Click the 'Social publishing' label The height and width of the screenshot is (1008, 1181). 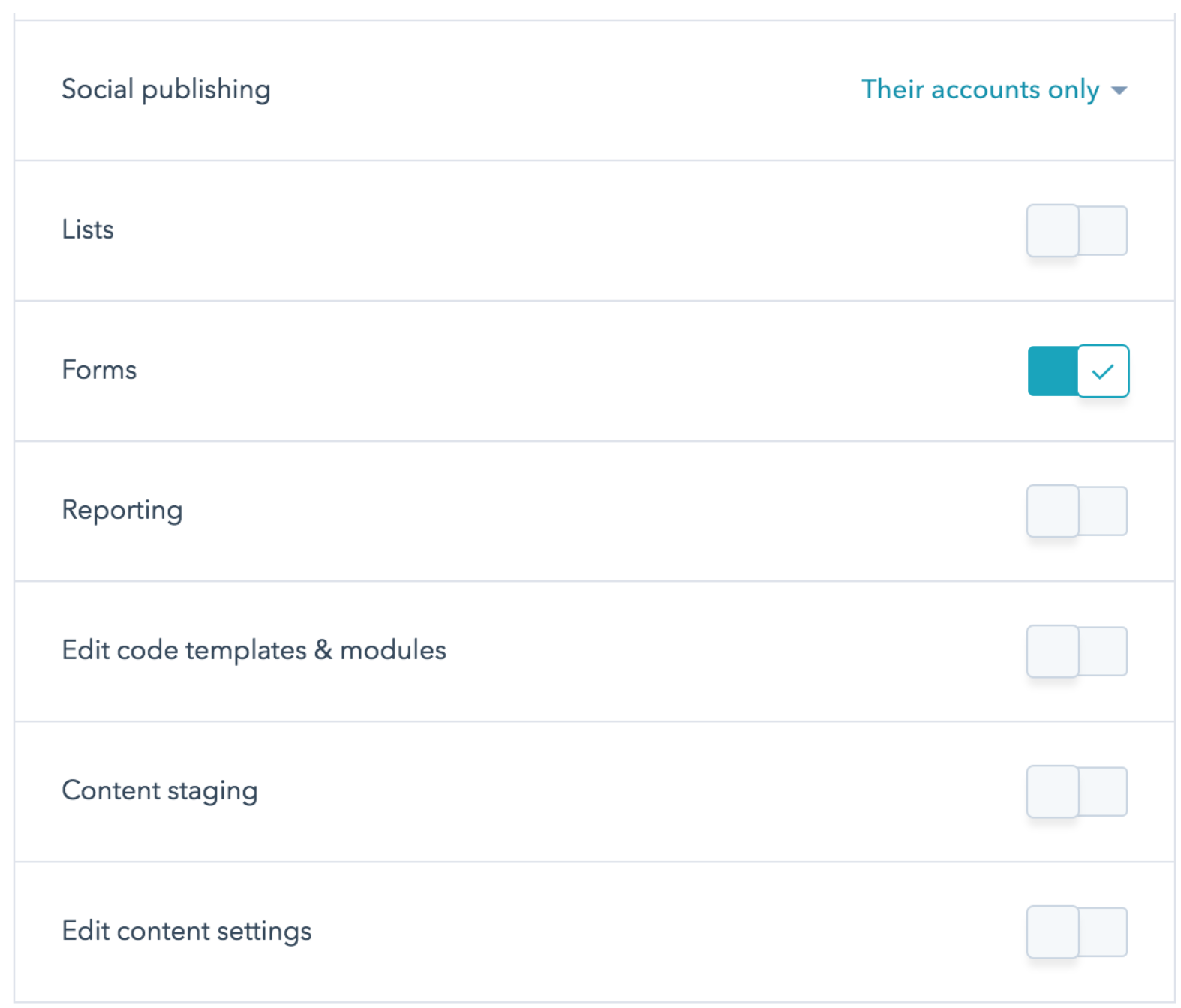(x=166, y=89)
